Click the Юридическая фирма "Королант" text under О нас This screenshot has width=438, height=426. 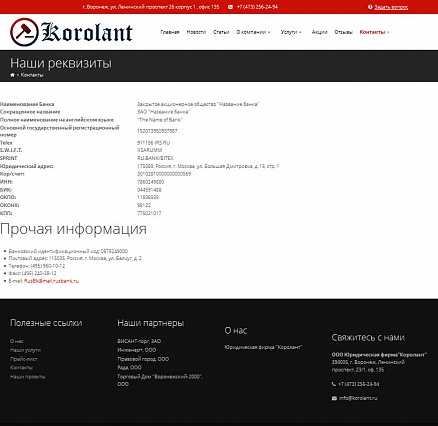(x=263, y=347)
